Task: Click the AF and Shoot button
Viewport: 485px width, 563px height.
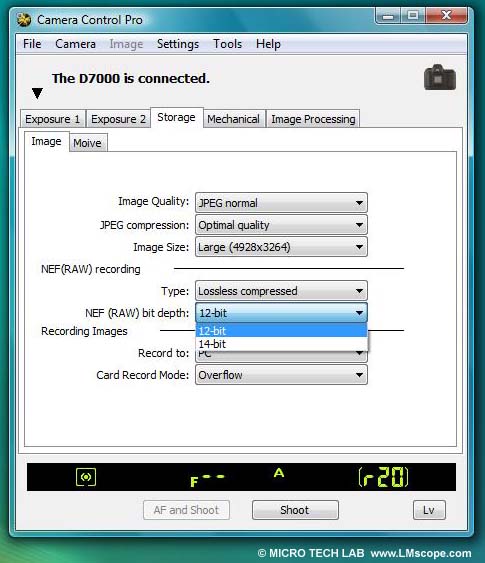Action: click(x=186, y=510)
